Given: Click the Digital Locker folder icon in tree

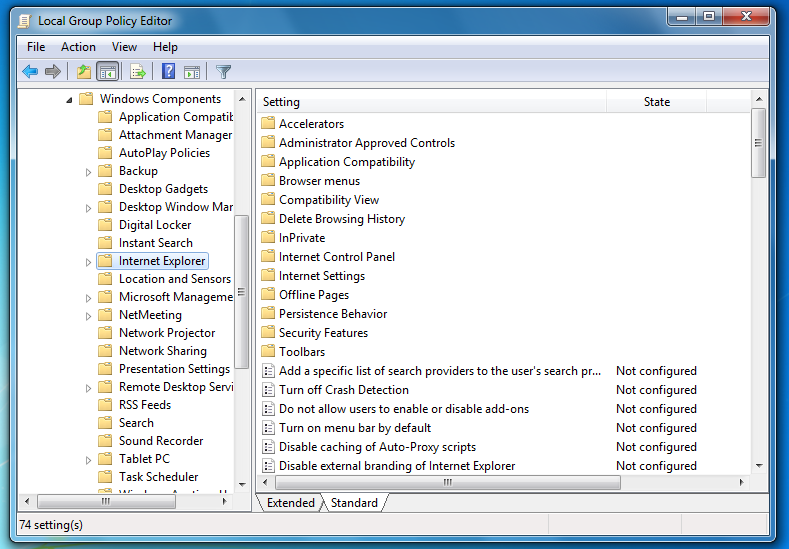Looking at the screenshot, I should click(105, 224).
